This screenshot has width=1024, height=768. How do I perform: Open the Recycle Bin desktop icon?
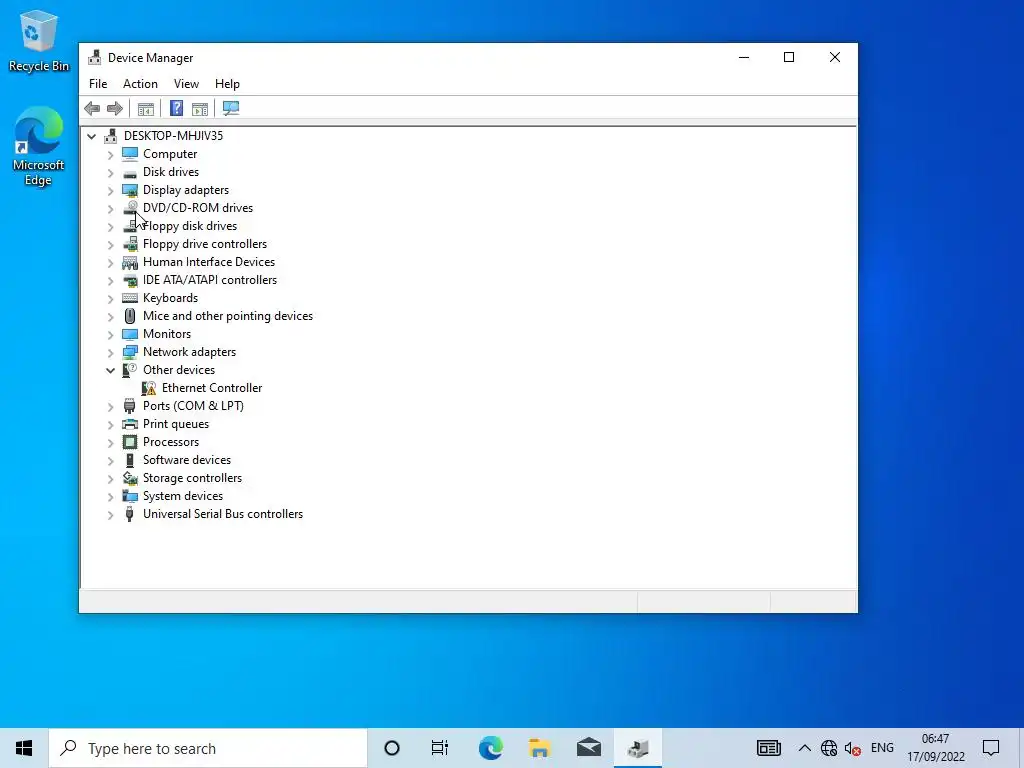[x=38, y=41]
